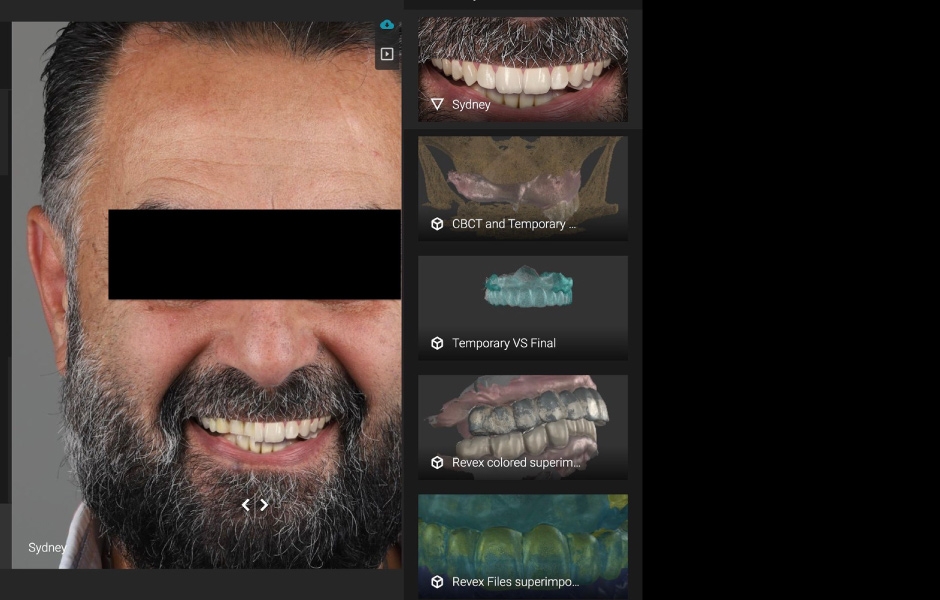Select the 'Temporary VS Final' label text
This screenshot has height=600, width=940.
coord(504,343)
